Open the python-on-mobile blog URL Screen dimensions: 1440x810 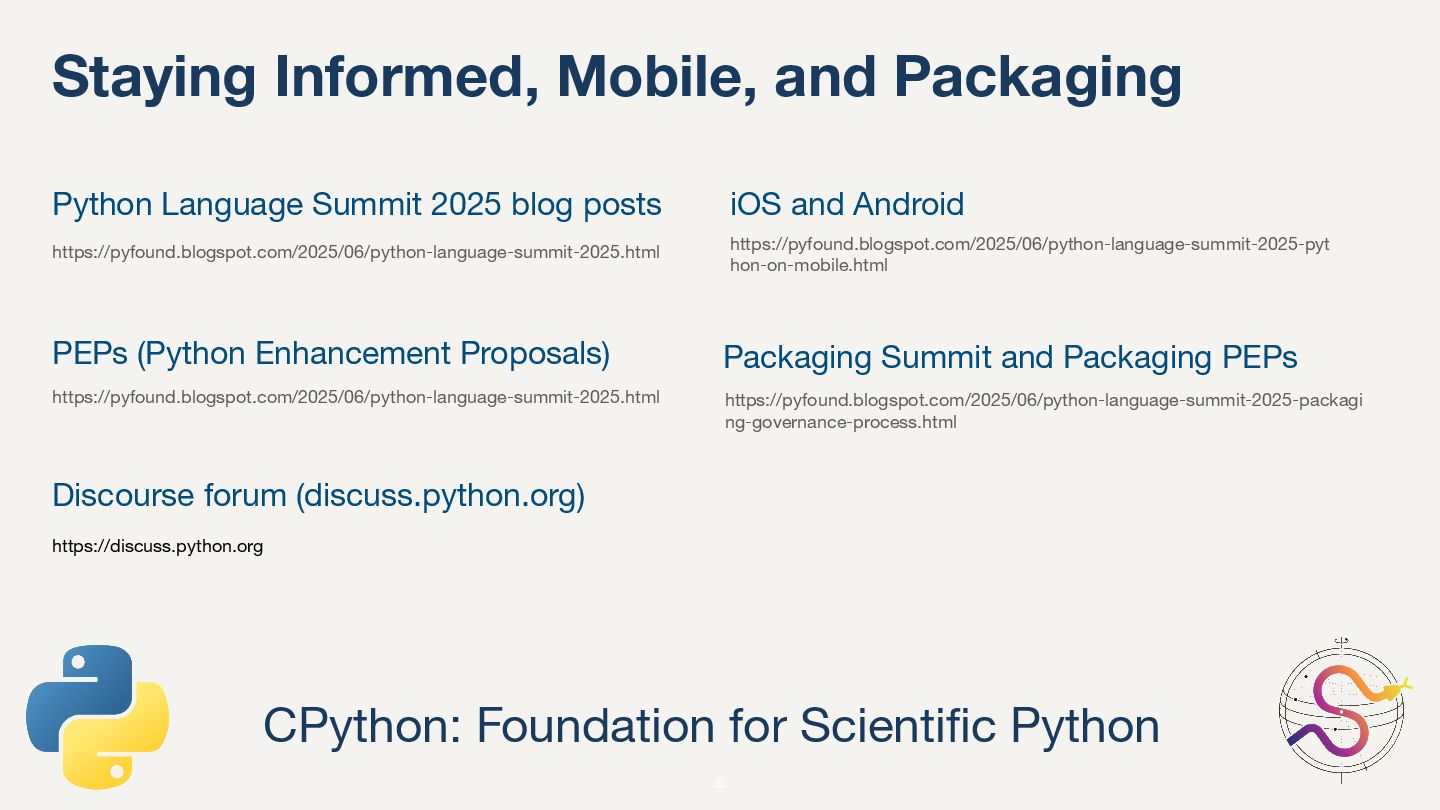click(x=1030, y=255)
